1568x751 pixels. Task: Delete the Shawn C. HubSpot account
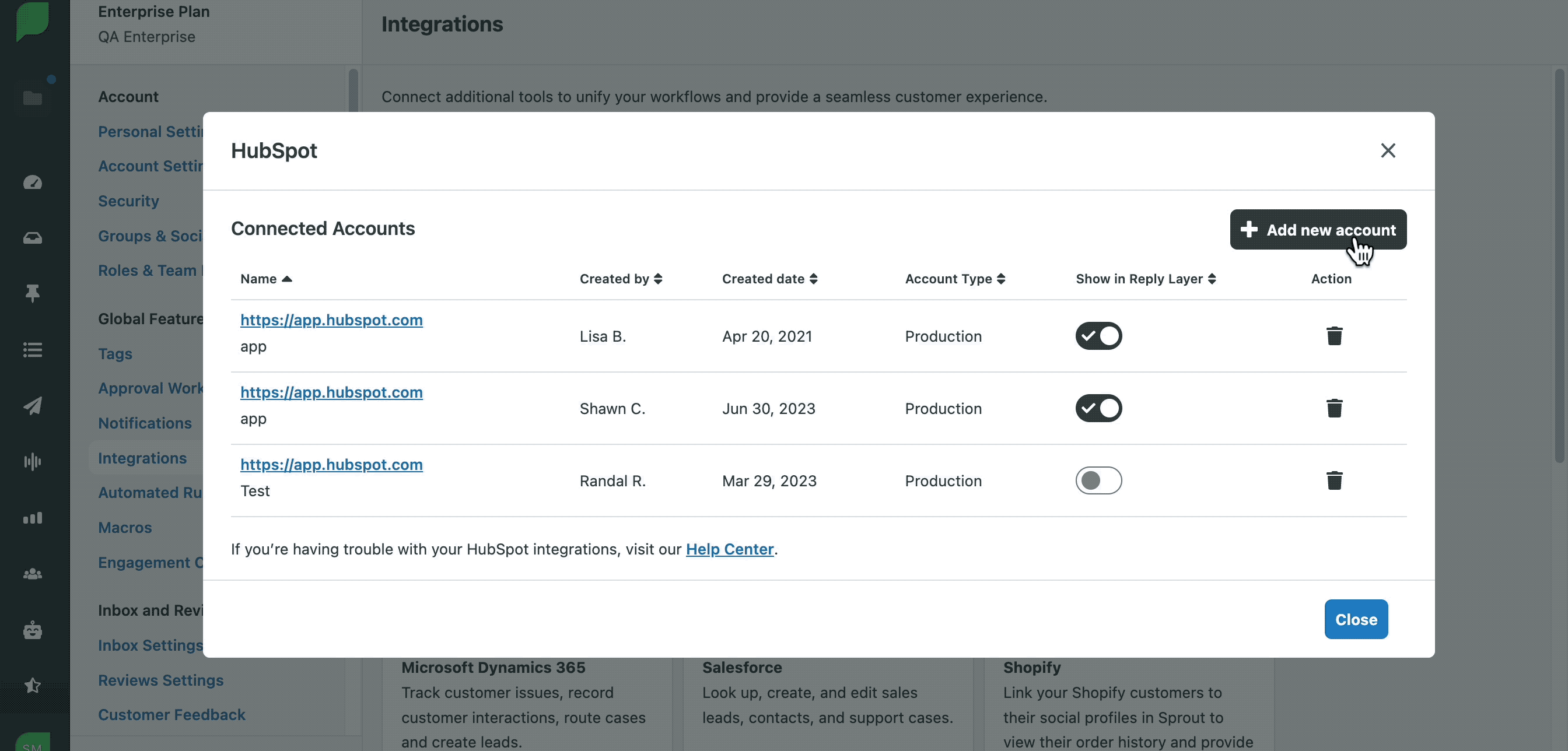point(1333,408)
